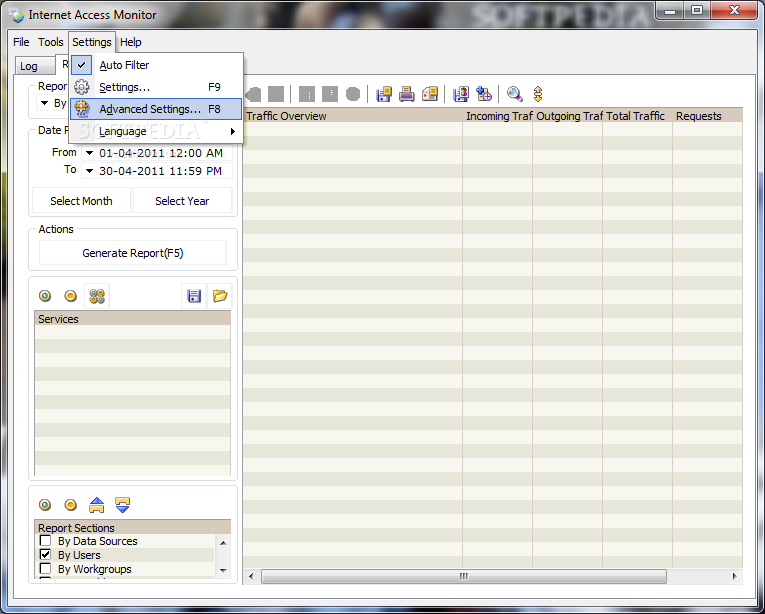Click open folder icon above Services list
This screenshot has width=765, height=614.
(x=220, y=296)
